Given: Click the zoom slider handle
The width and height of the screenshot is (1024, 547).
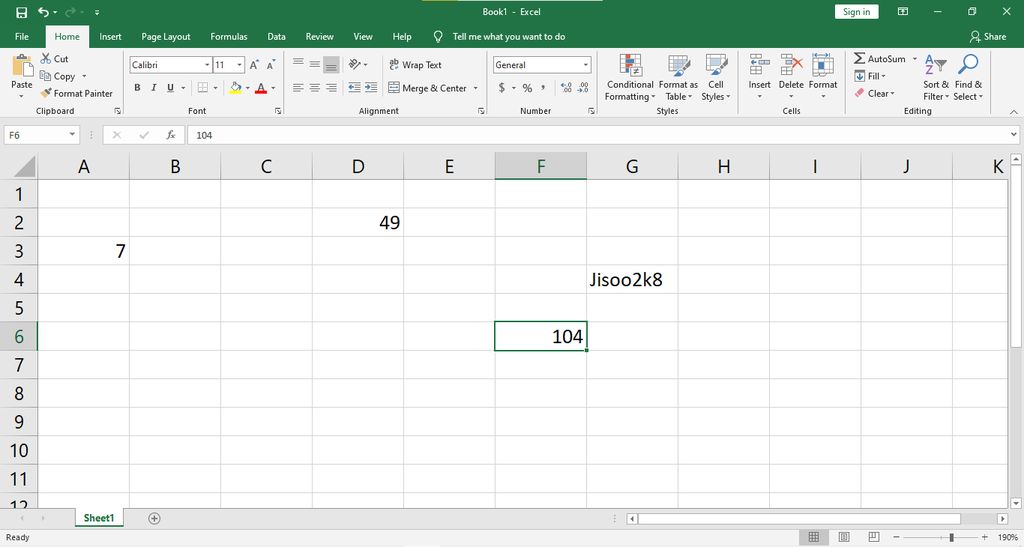Looking at the screenshot, I should pyautogui.click(x=952, y=537).
